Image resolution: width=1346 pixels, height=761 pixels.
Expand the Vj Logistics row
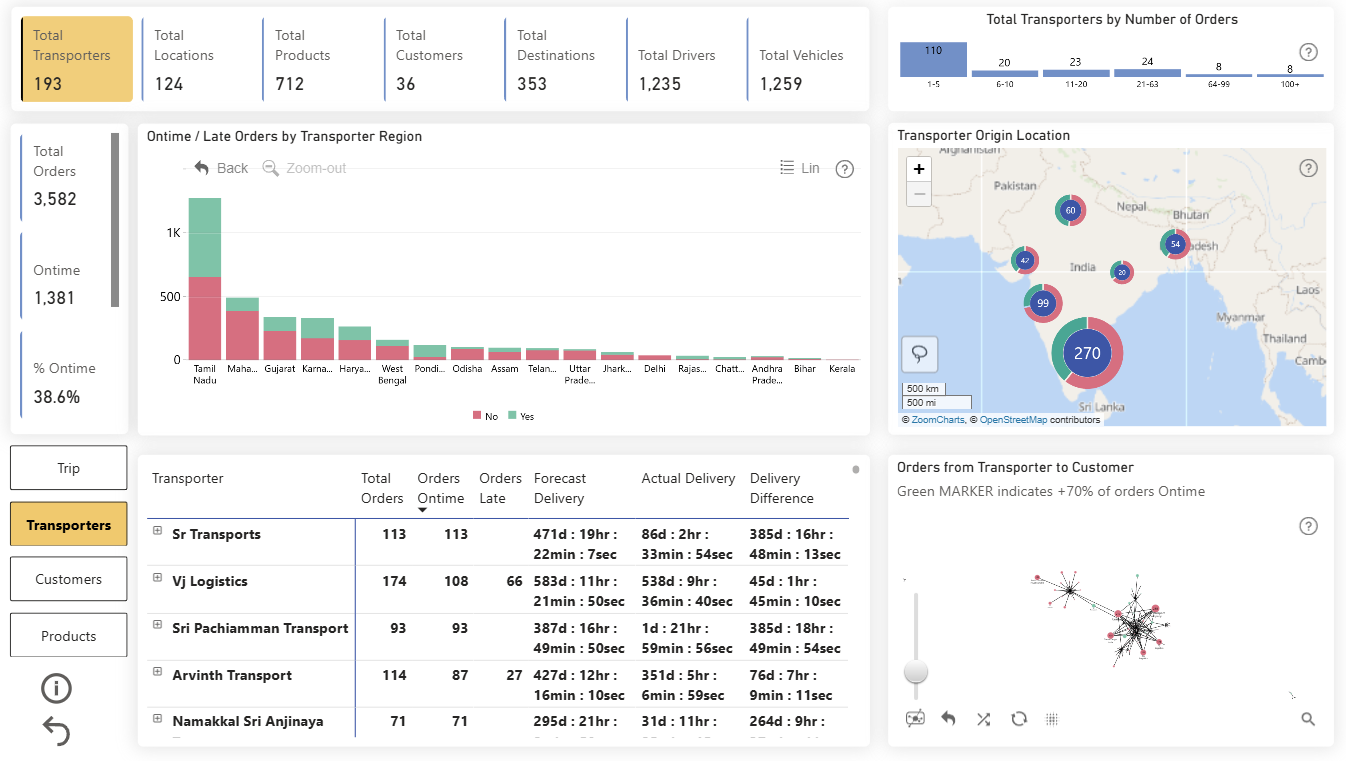tap(157, 578)
